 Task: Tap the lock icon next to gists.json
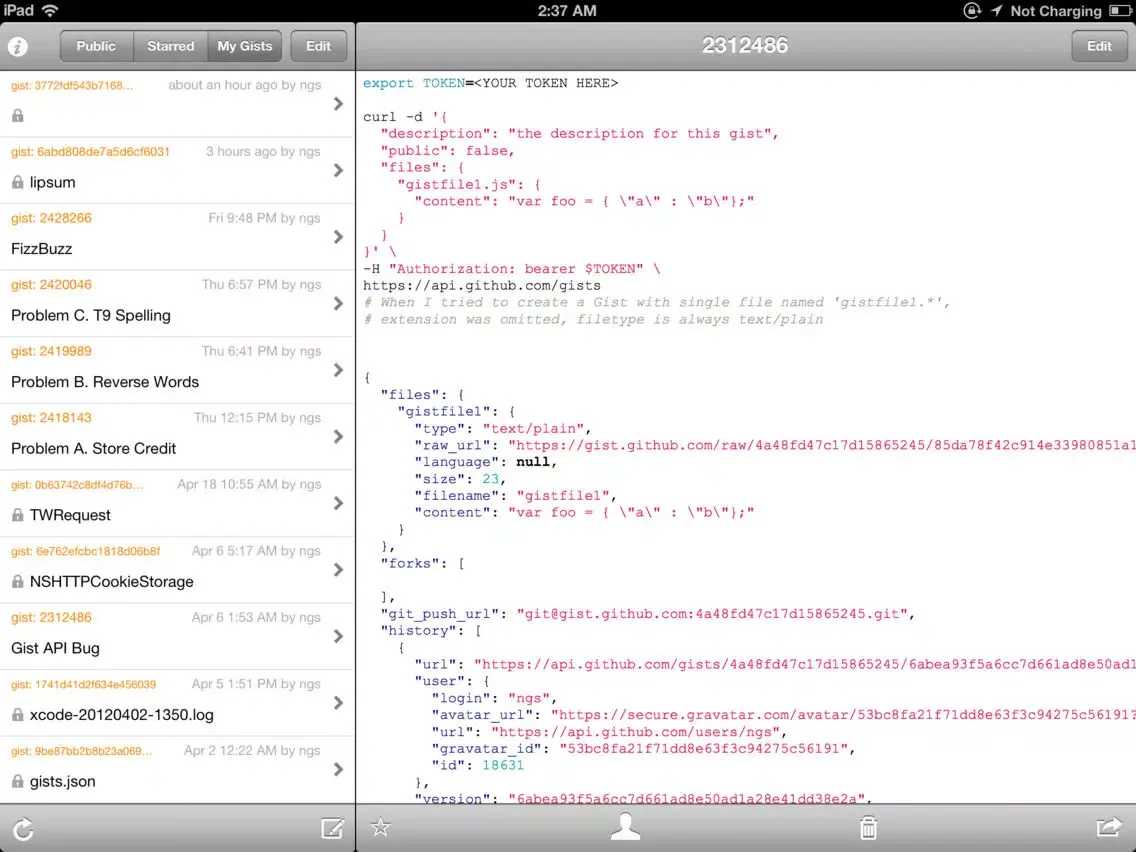(x=17, y=782)
